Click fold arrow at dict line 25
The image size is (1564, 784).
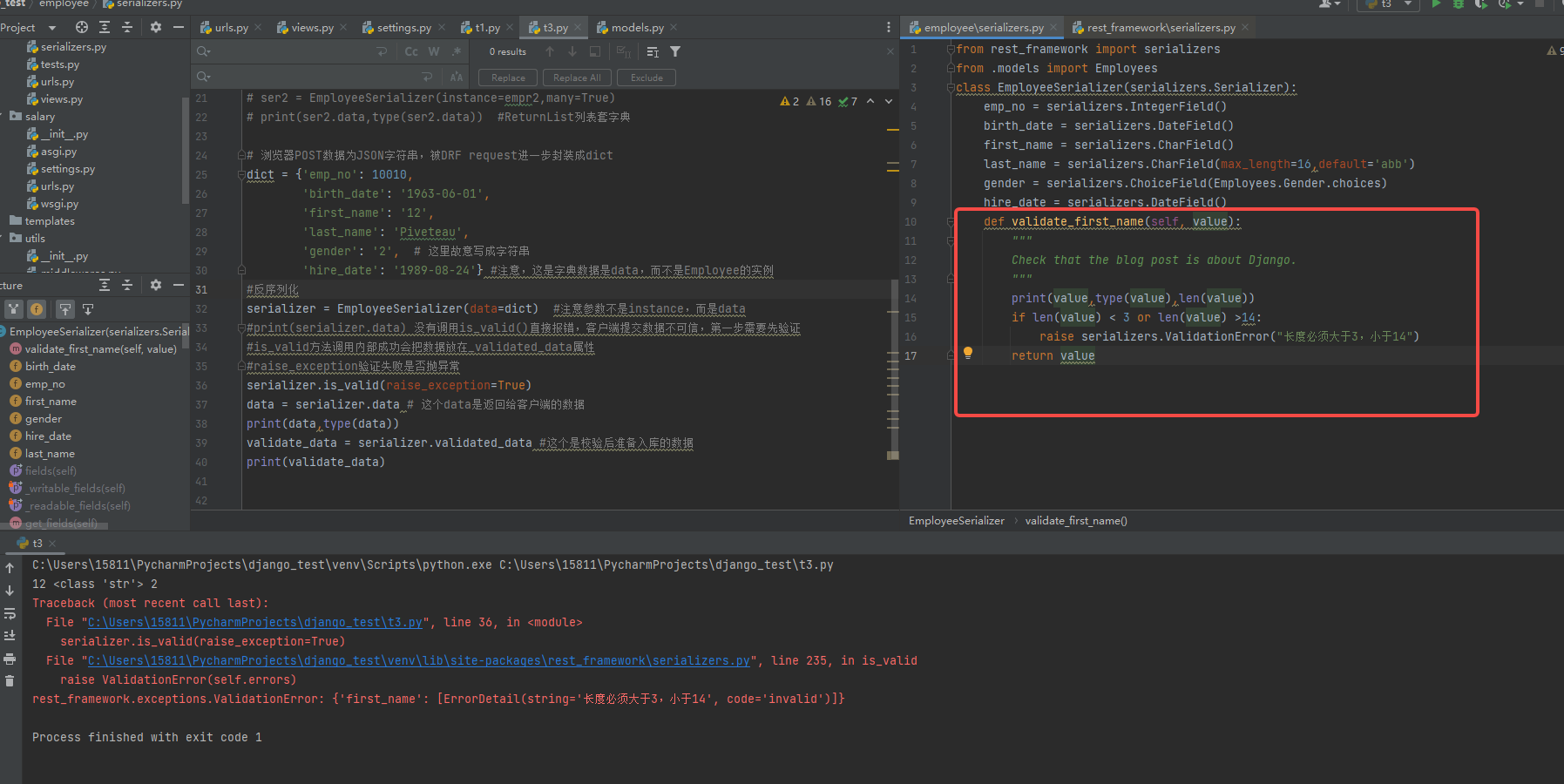(x=241, y=175)
